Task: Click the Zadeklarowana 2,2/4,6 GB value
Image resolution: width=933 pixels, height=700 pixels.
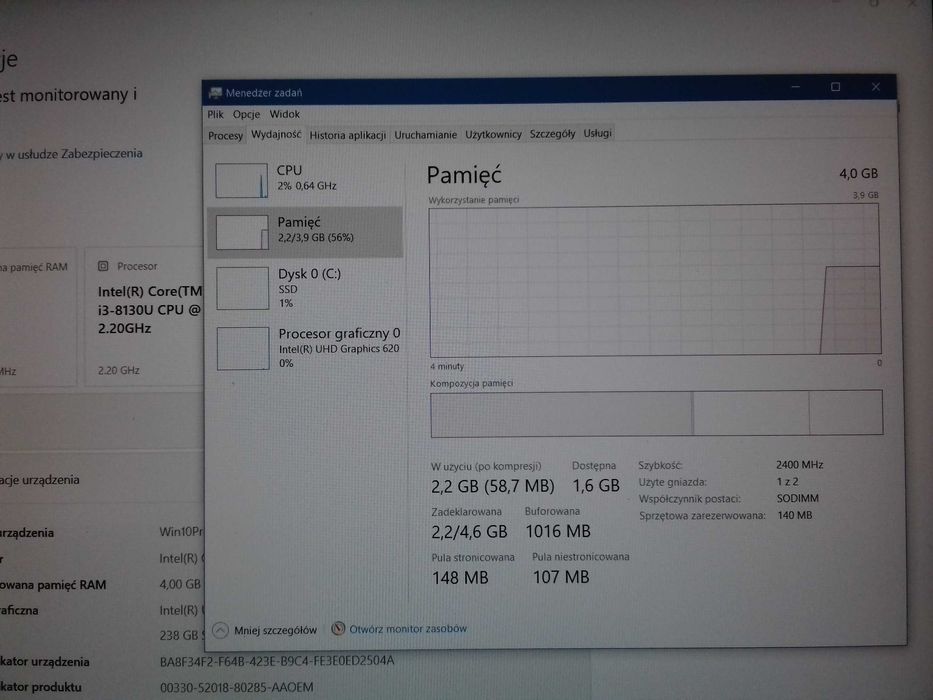Action: 469,532
